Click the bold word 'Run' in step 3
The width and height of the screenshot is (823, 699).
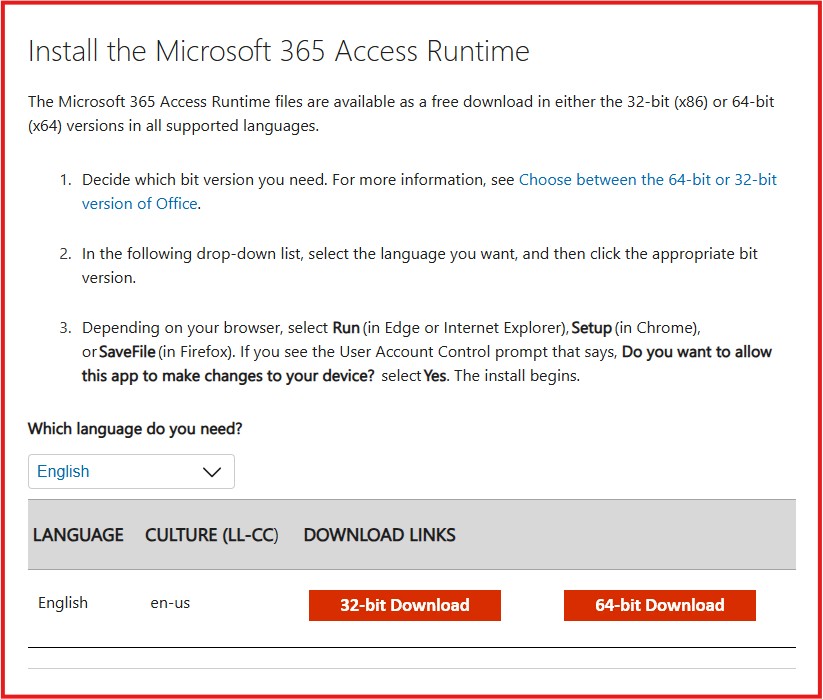[x=346, y=328]
